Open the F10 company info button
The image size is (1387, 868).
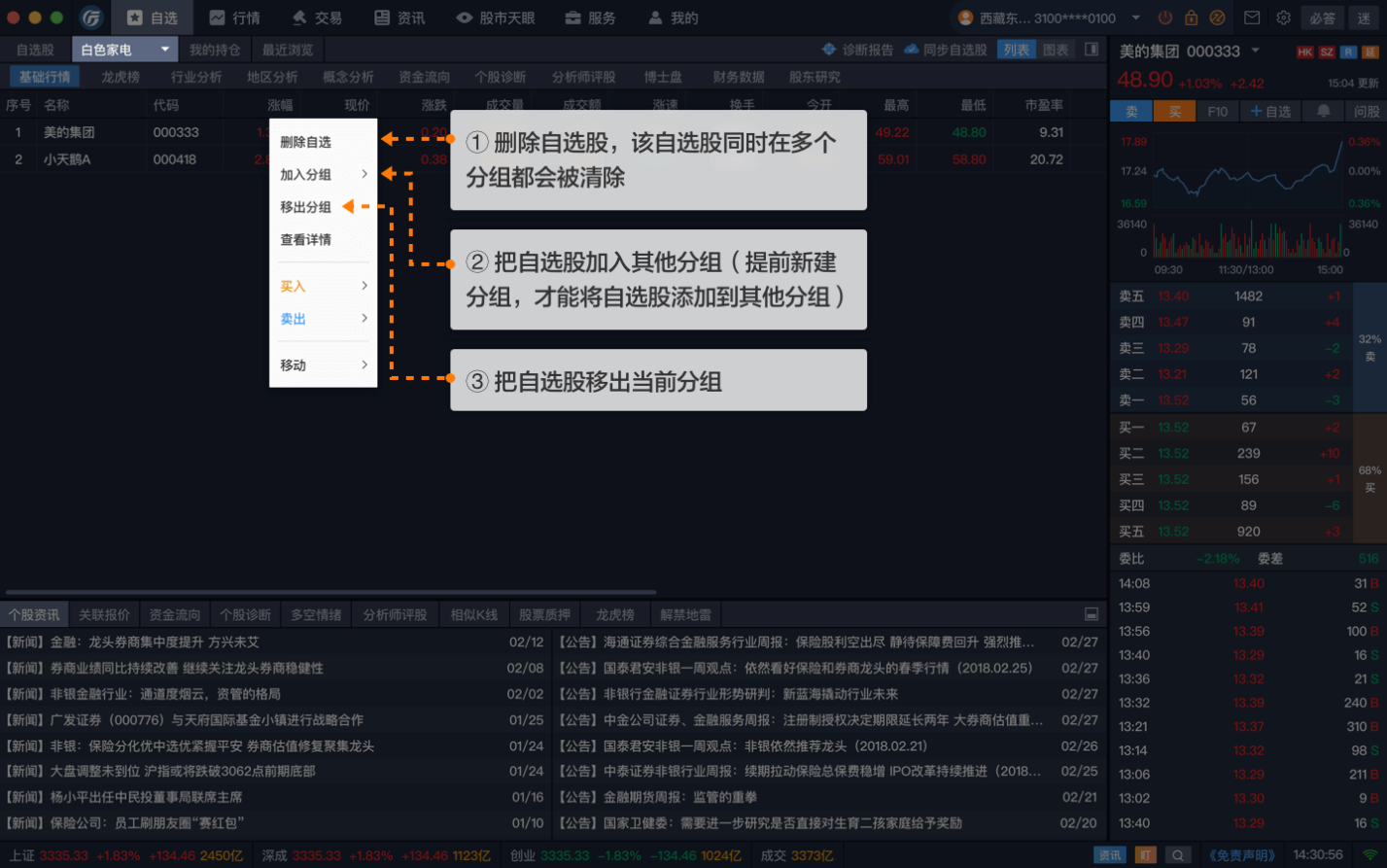1218,112
